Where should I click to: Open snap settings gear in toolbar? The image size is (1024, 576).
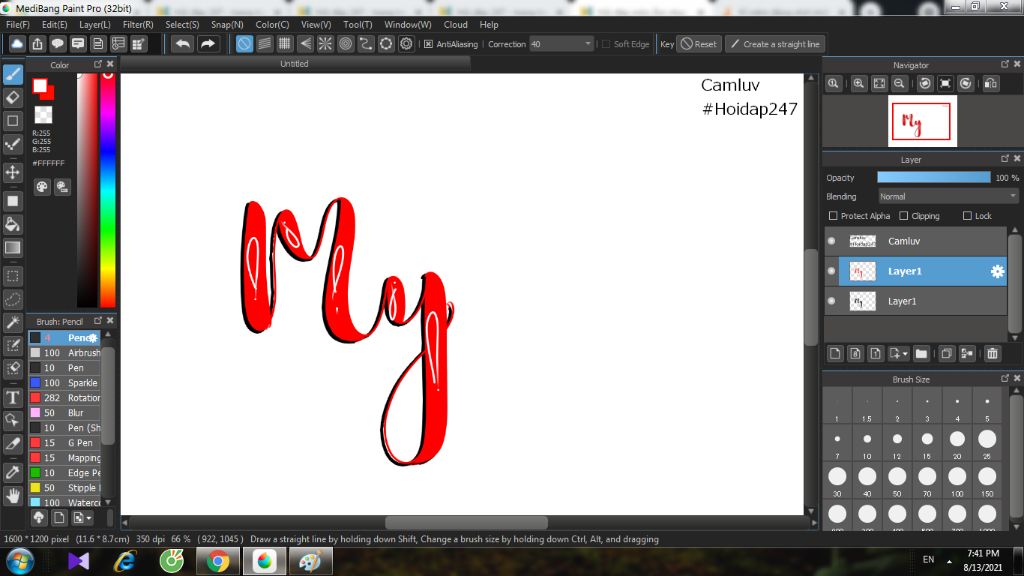coord(406,44)
